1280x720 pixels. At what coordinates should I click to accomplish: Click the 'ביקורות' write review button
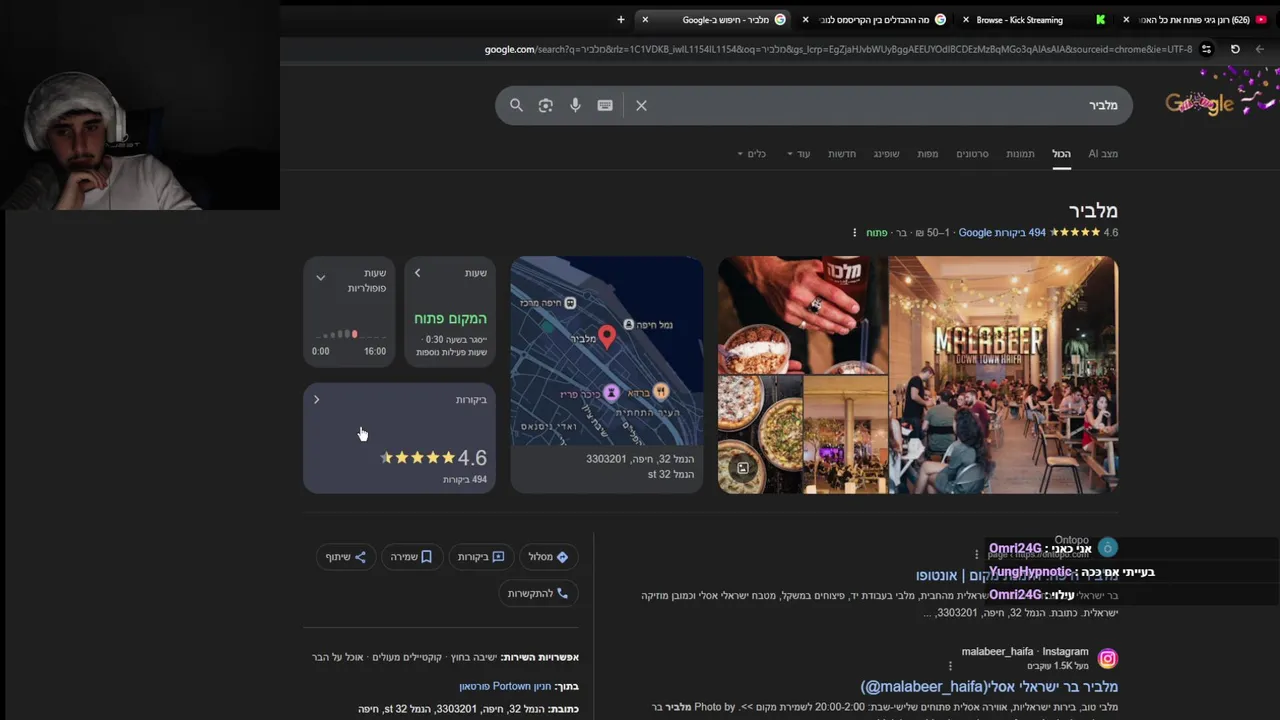point(481,557)
